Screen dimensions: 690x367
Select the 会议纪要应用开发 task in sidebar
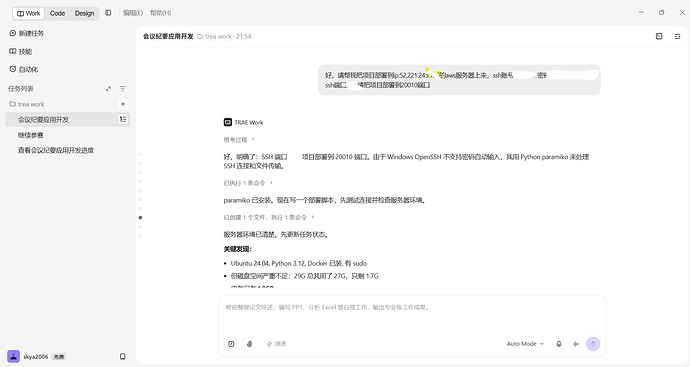click(68, 119)
